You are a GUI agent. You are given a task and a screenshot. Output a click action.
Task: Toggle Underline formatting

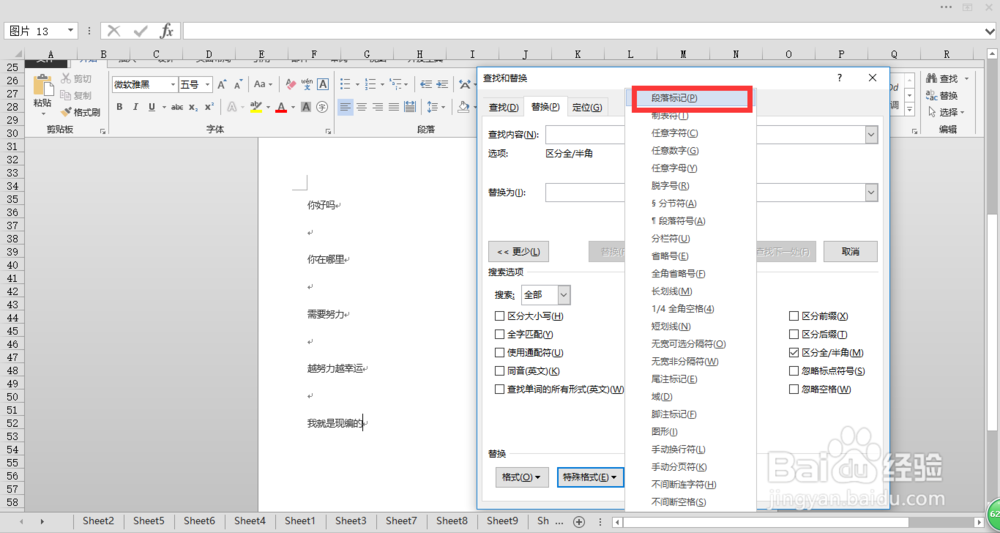[152, 107]
